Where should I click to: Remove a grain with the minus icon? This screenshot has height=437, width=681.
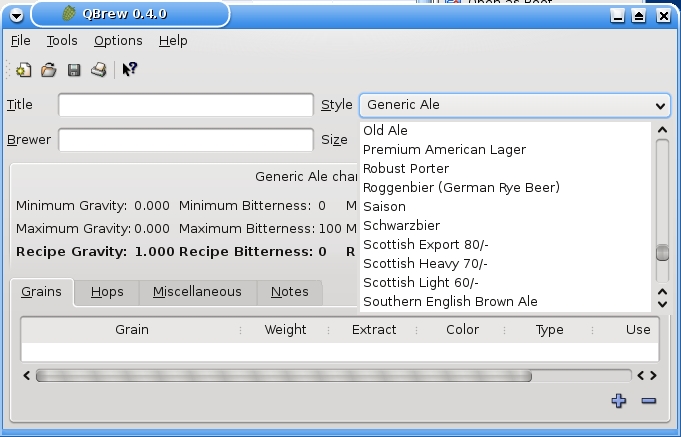pos(648,401)
